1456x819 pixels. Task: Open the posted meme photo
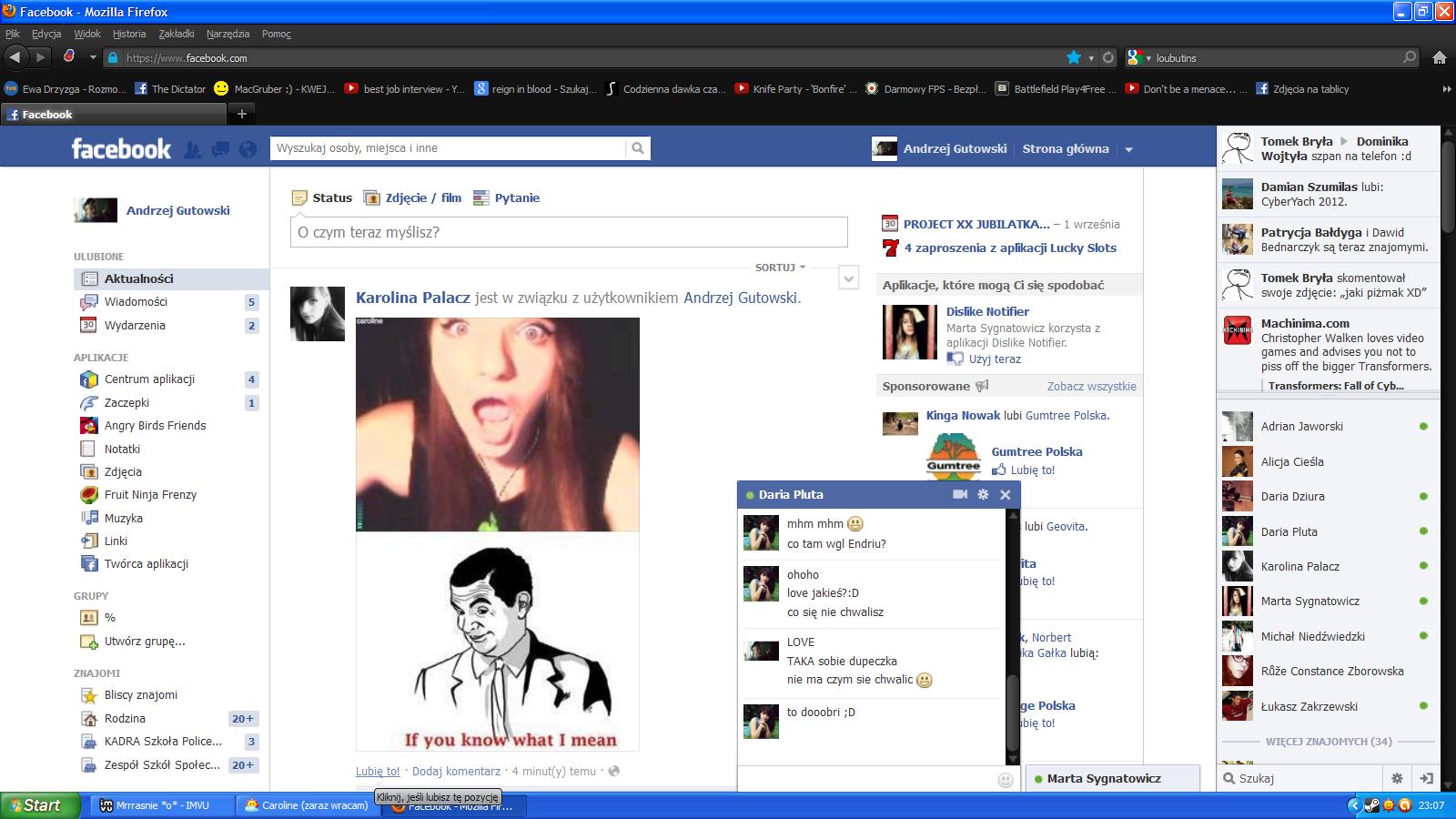click(x=497, y=534)
